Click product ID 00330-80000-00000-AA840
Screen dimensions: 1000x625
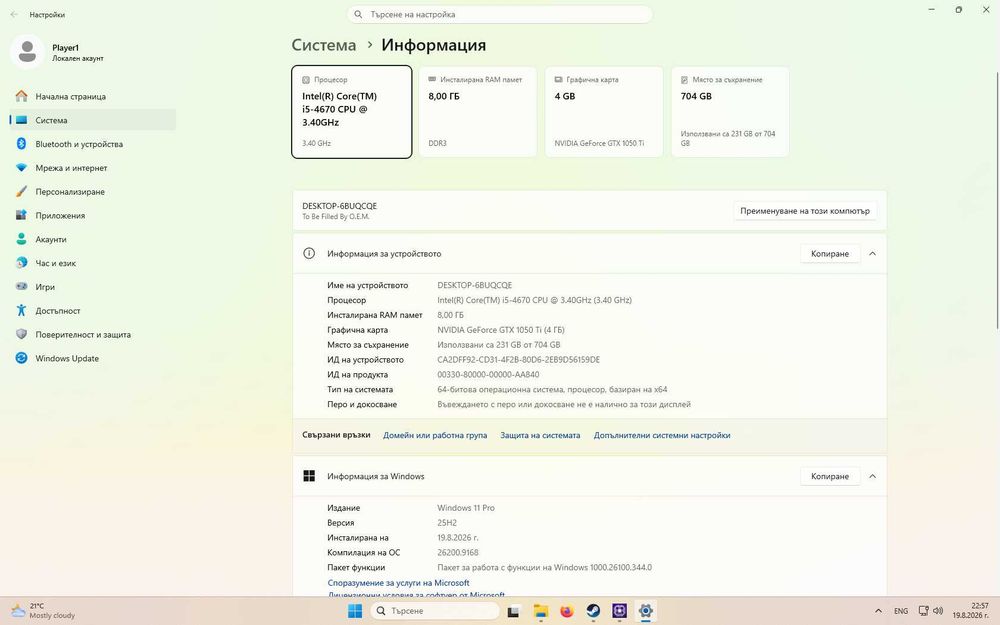click(x=488, y=374)
